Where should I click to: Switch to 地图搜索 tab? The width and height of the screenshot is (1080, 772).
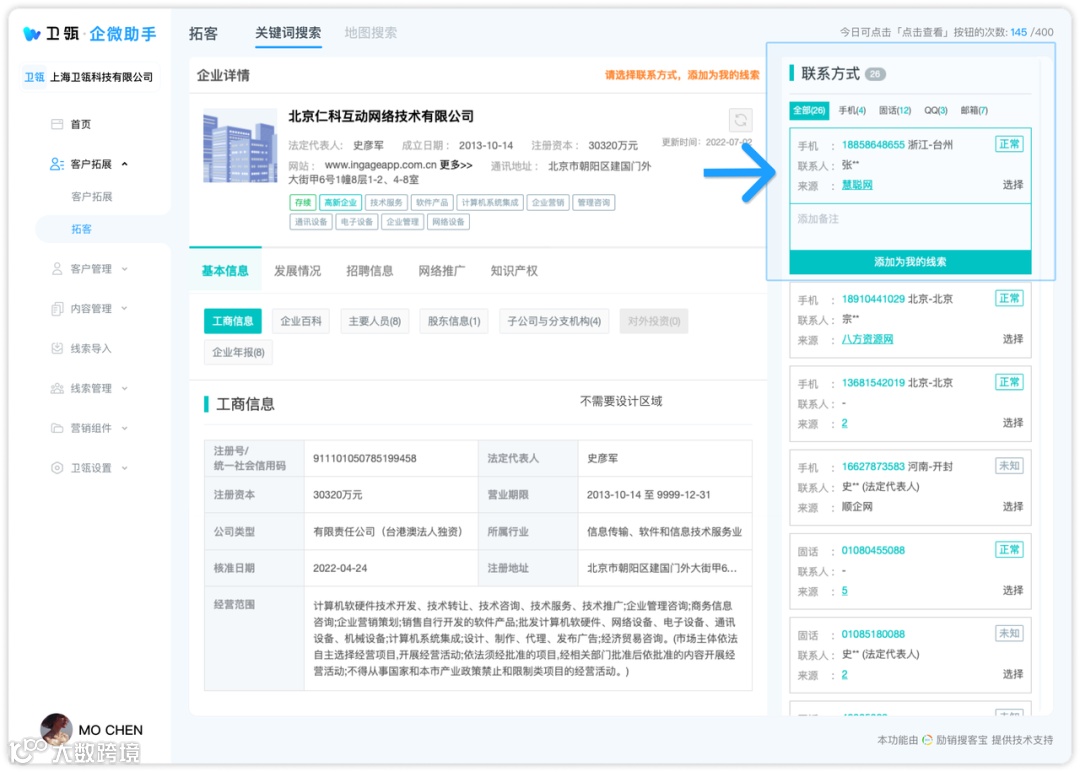371,33
